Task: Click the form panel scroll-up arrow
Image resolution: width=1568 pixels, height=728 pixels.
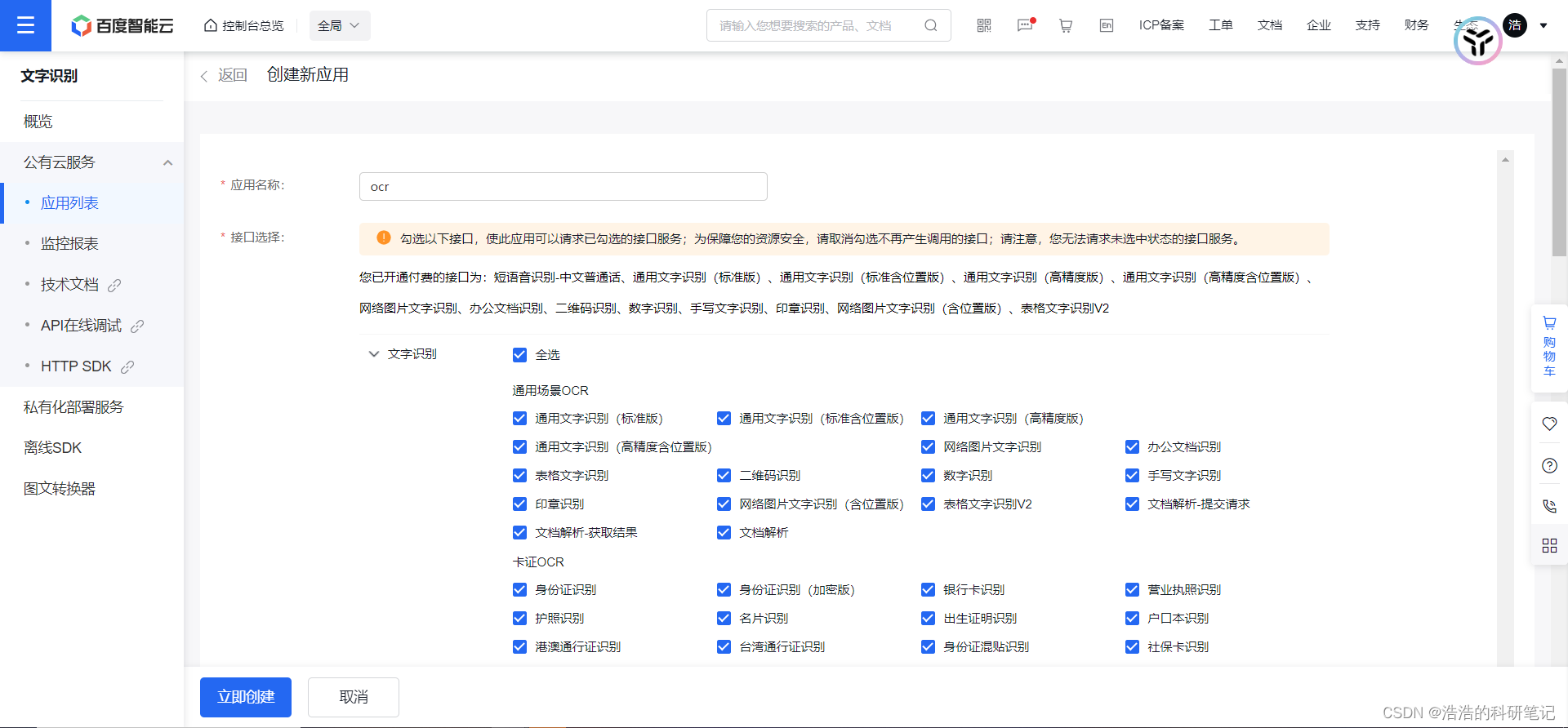Action: 1505,160
